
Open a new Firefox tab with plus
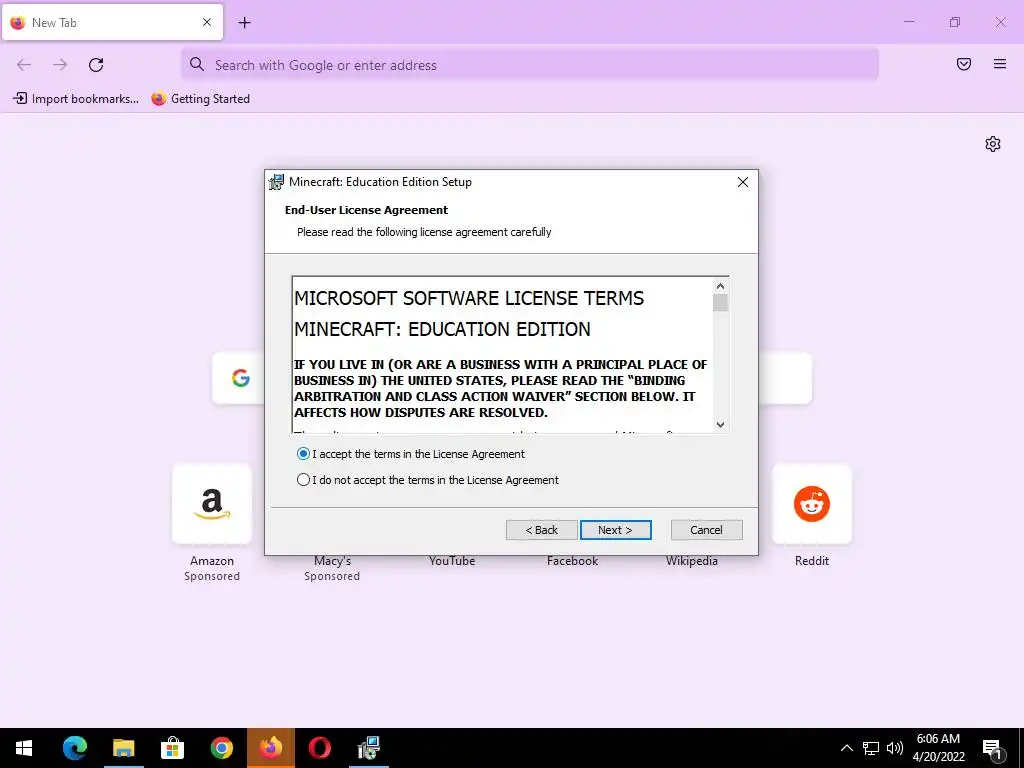click(x=244, y=23)
